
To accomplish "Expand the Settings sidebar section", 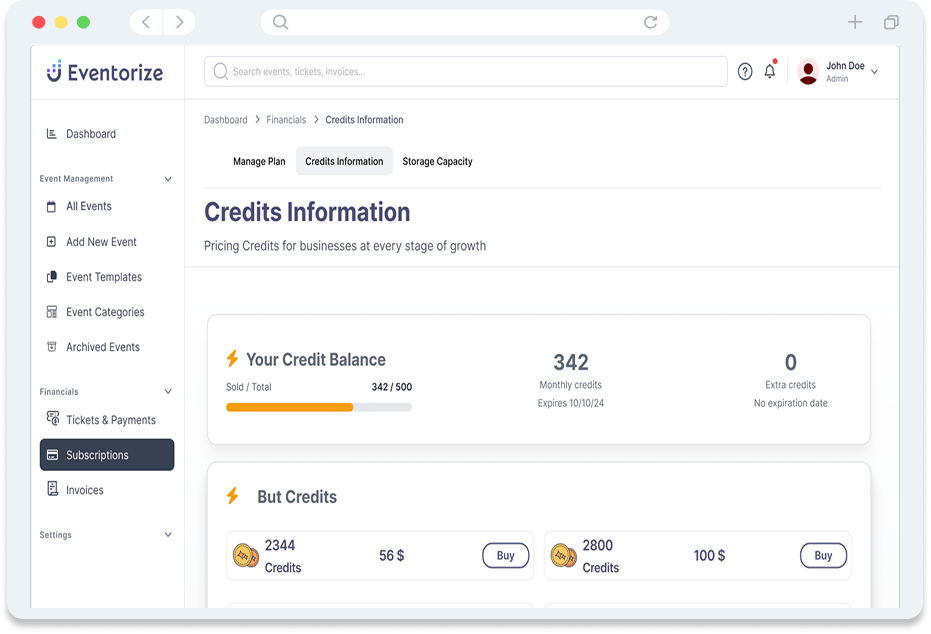I will click(168, 535).
